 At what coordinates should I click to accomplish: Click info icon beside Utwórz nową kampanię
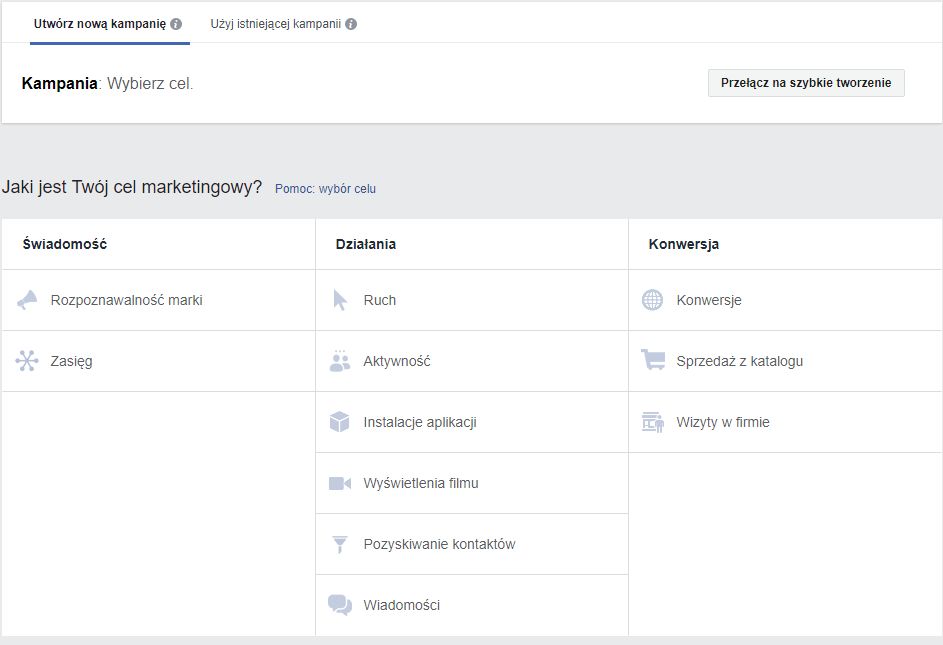click(x=176, y=24)
